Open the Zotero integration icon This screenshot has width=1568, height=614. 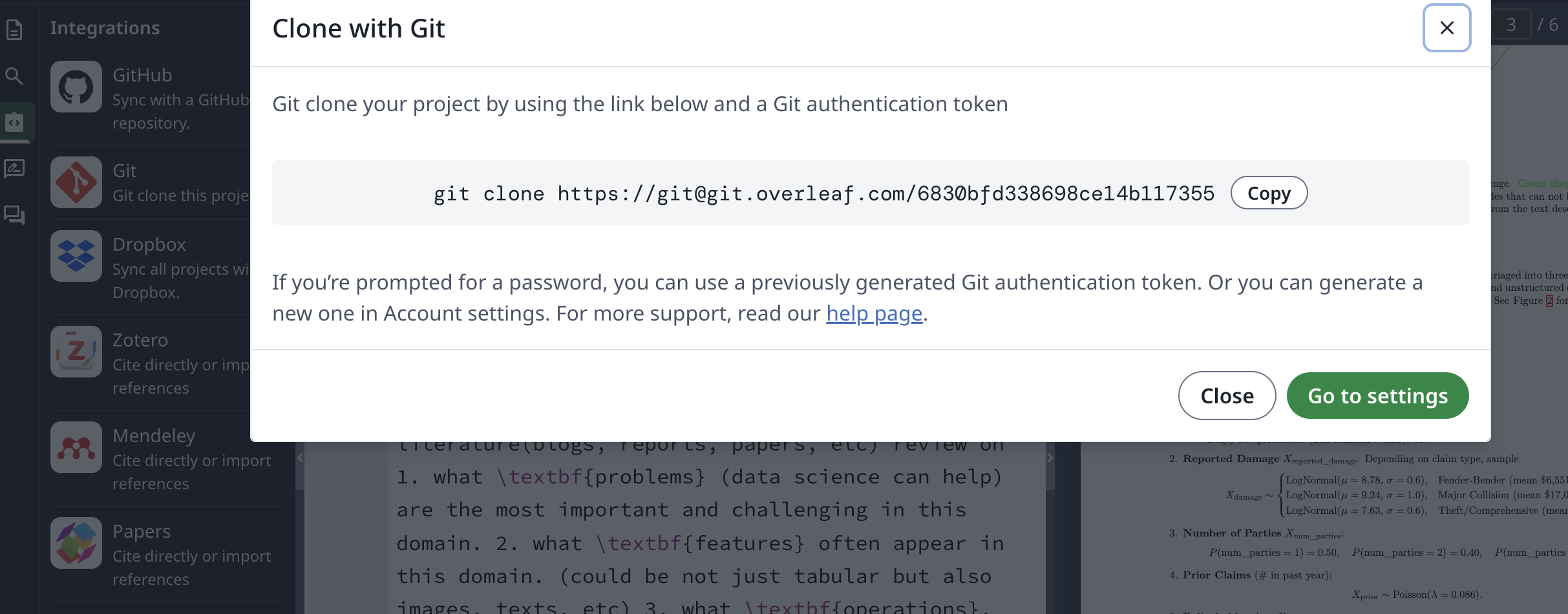76,352
